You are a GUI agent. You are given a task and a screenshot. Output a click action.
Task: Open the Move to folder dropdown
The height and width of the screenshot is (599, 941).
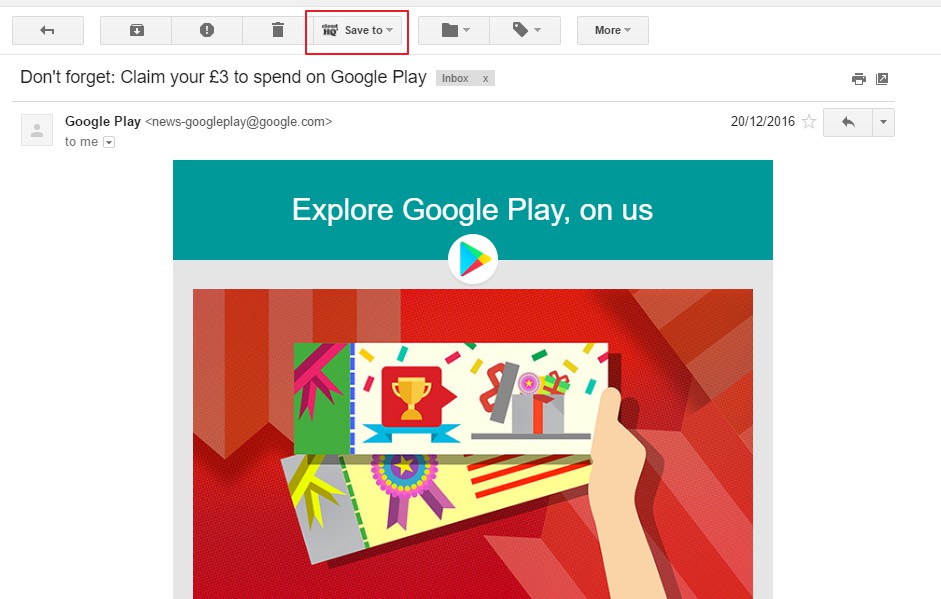pyautogui.click(x=454, y=30)
